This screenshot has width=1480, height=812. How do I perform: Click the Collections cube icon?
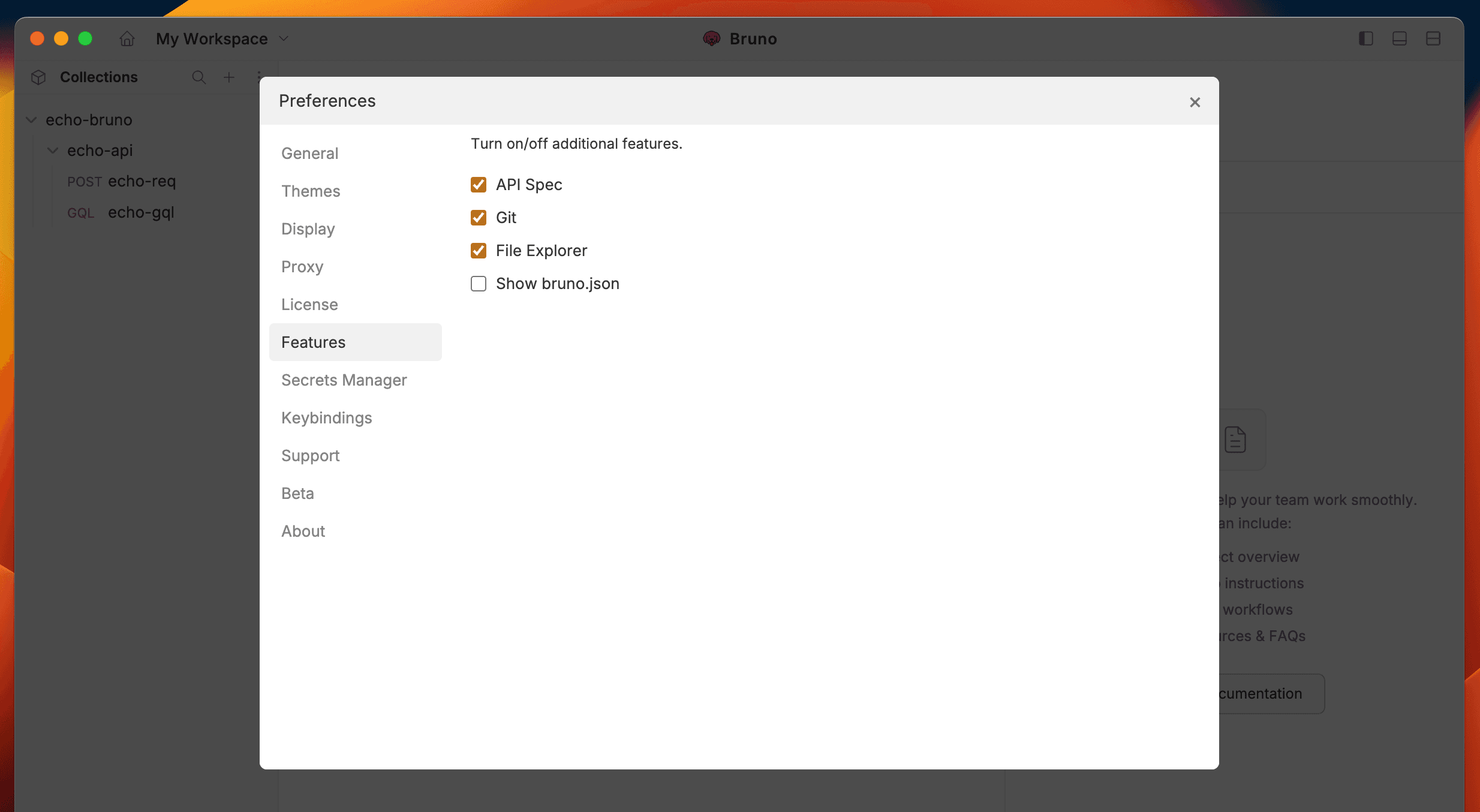pos(38,77)
